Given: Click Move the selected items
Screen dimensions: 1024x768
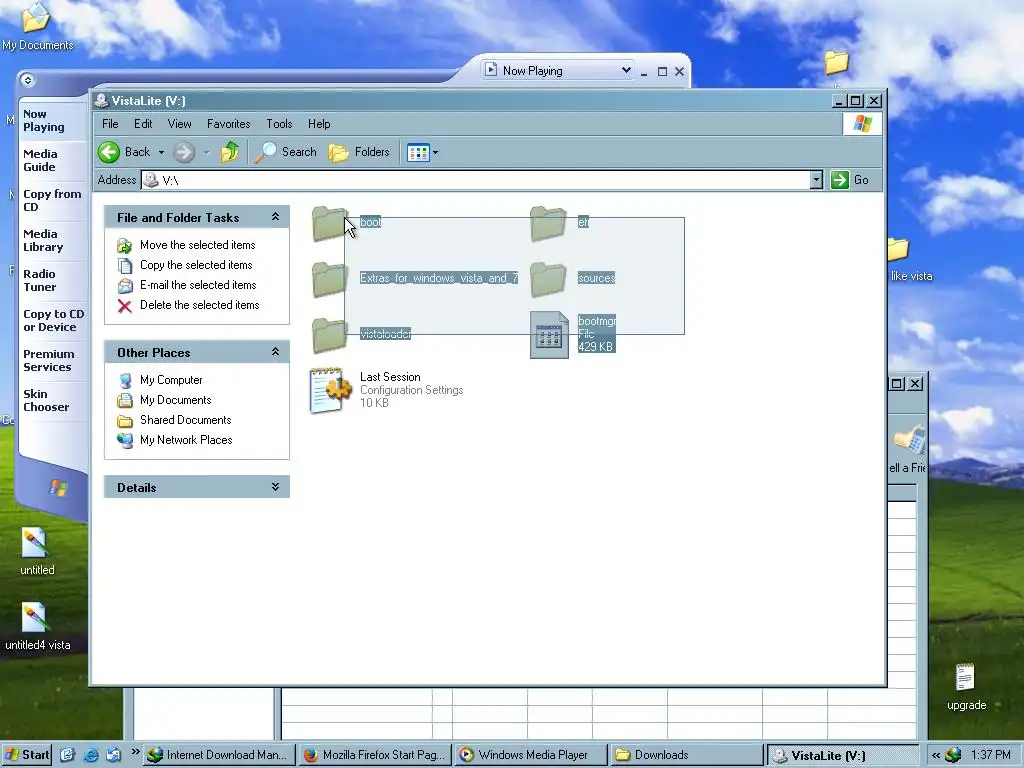Looking at the screenshot, I should pyautogui.click(x=197, y=245).
